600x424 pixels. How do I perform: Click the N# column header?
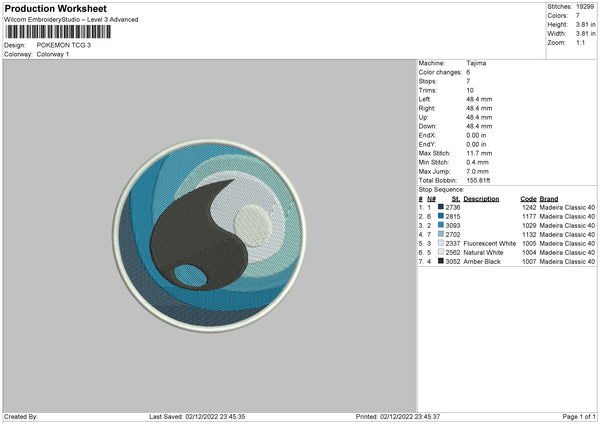point(431,199)
